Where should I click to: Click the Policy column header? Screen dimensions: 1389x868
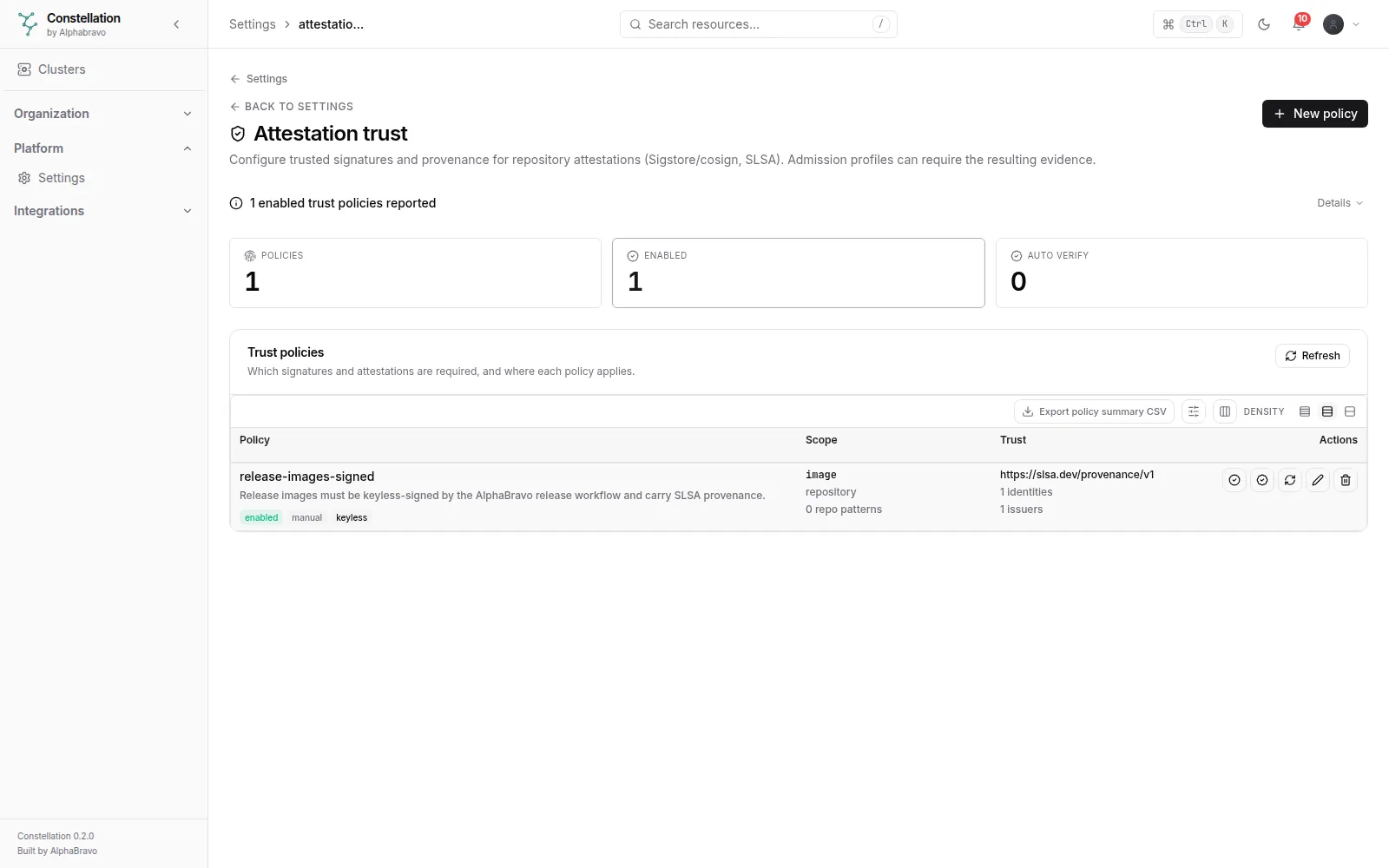click(x=254, y=440)
